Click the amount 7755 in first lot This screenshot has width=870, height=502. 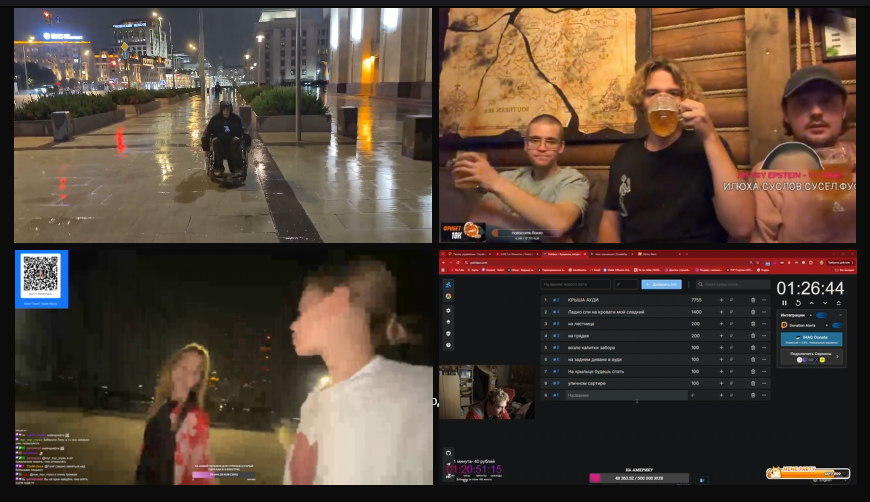click(696, 300)
